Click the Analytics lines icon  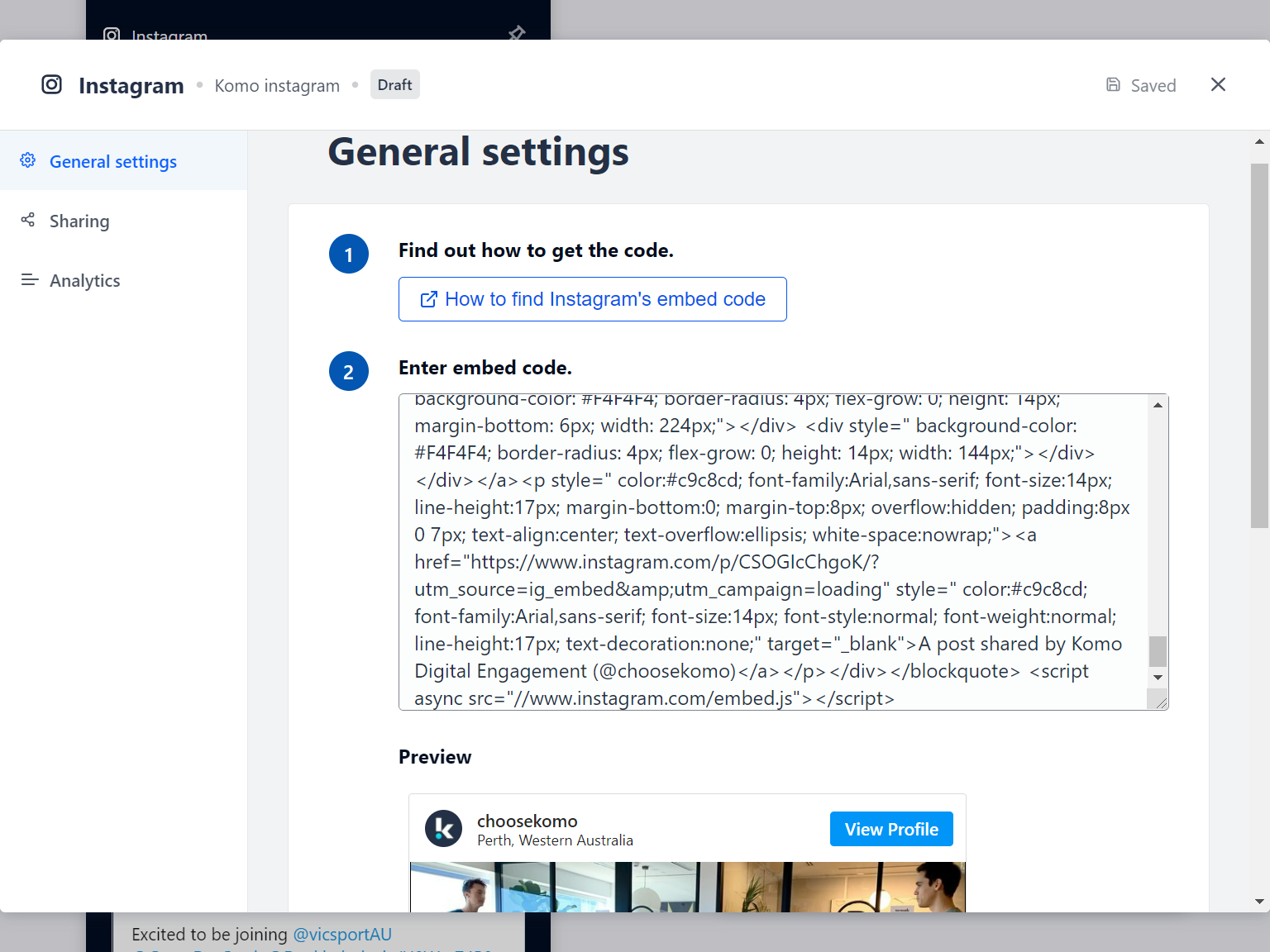pyautogui.click(x=30, y=280)
